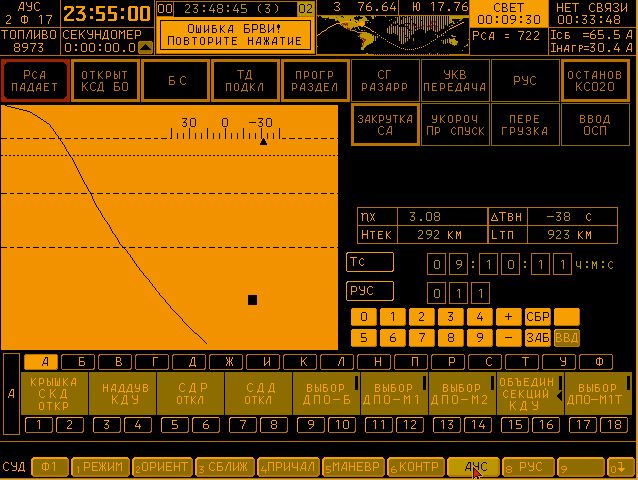Viewport: 638px width, 480px height.
Task: Click the УКОРОЧ ПР СПУСК button
Action: tap(454, 124)
